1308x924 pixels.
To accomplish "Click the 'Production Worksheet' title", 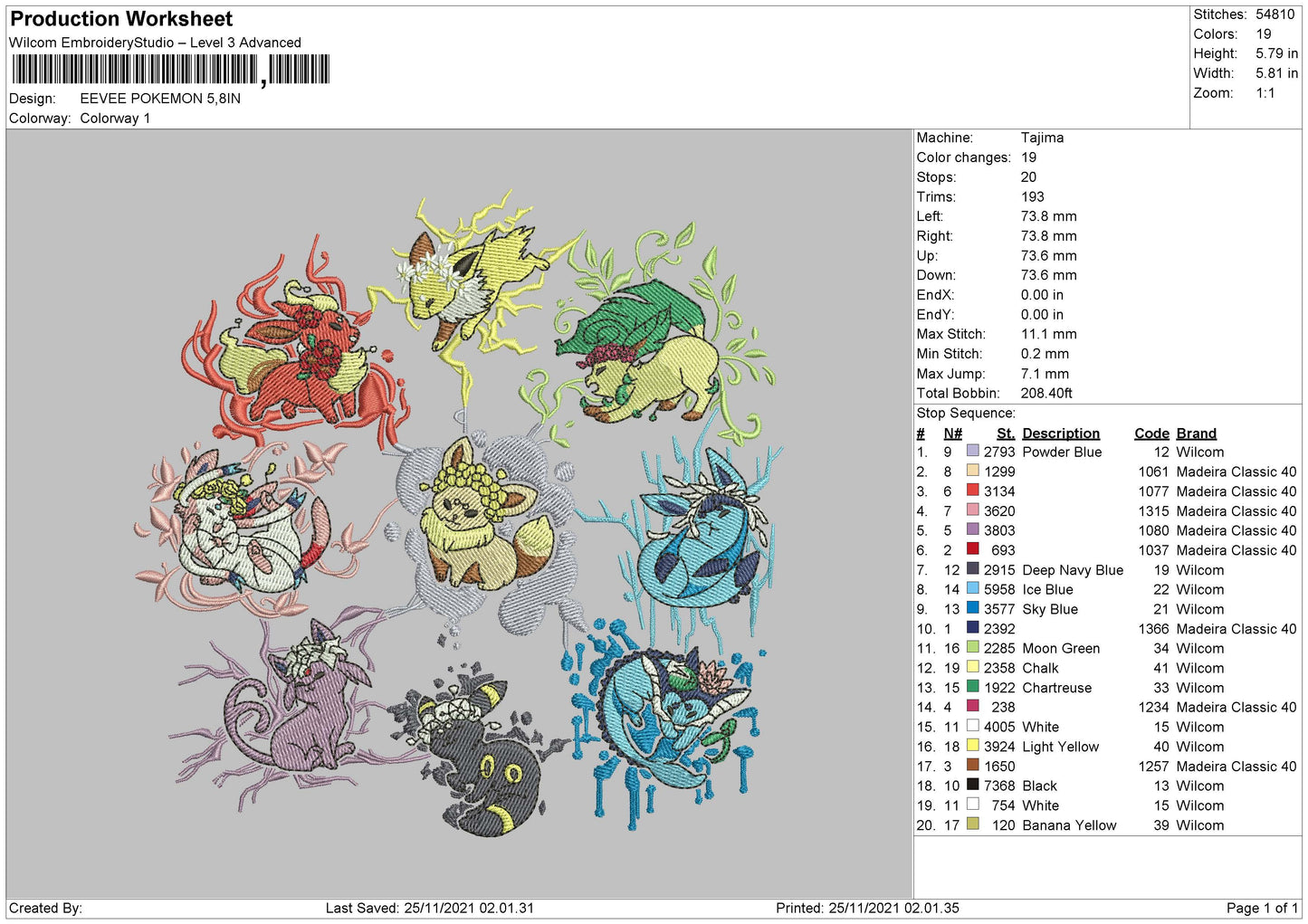I will tap(121, 19).
